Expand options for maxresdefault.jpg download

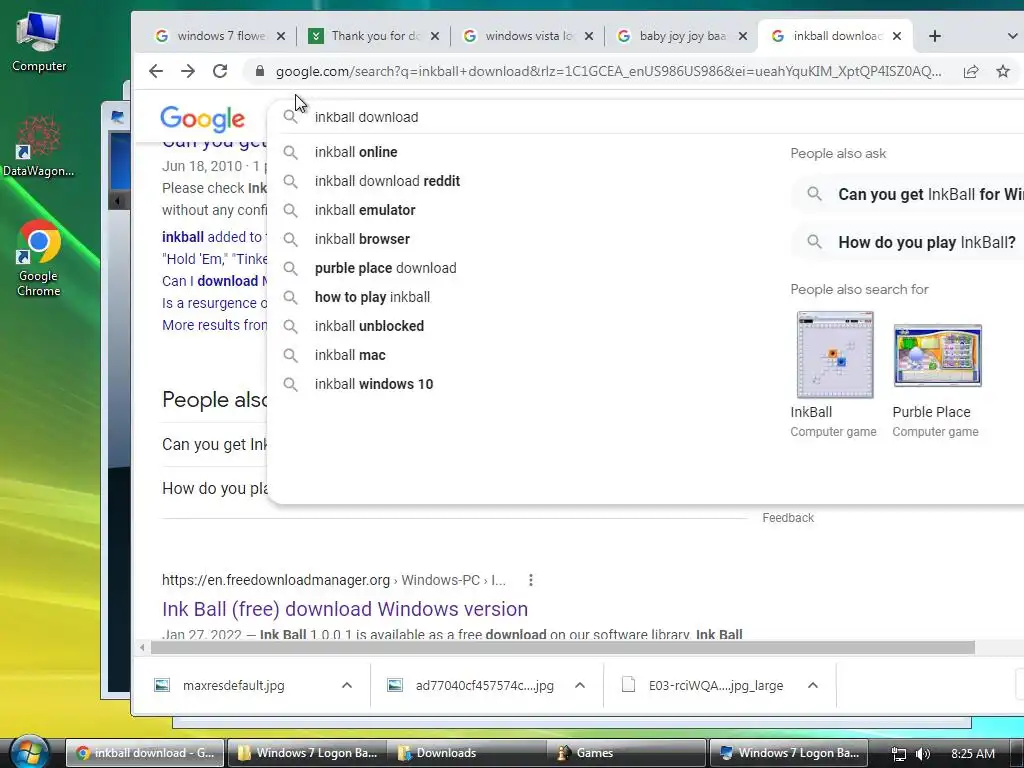tap(347, 685)
